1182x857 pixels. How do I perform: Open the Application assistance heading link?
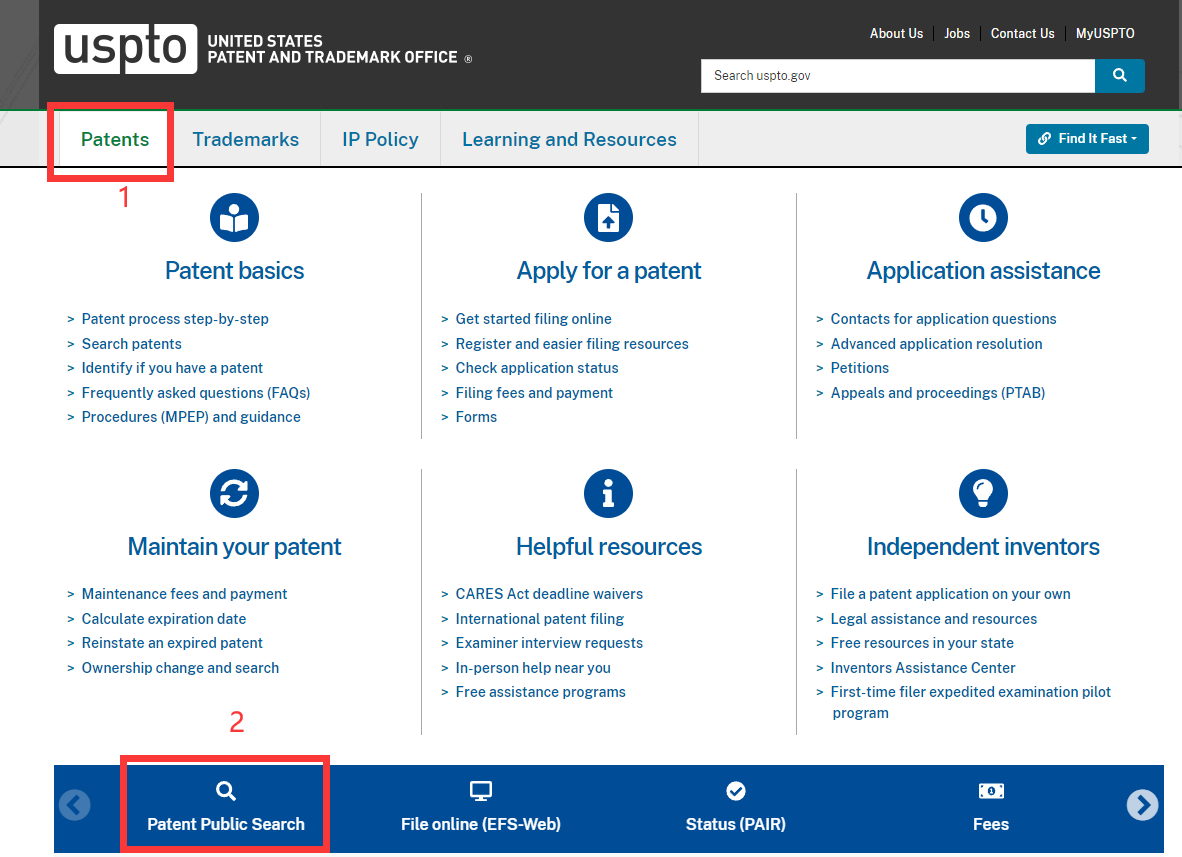click(x=983, y=271)
